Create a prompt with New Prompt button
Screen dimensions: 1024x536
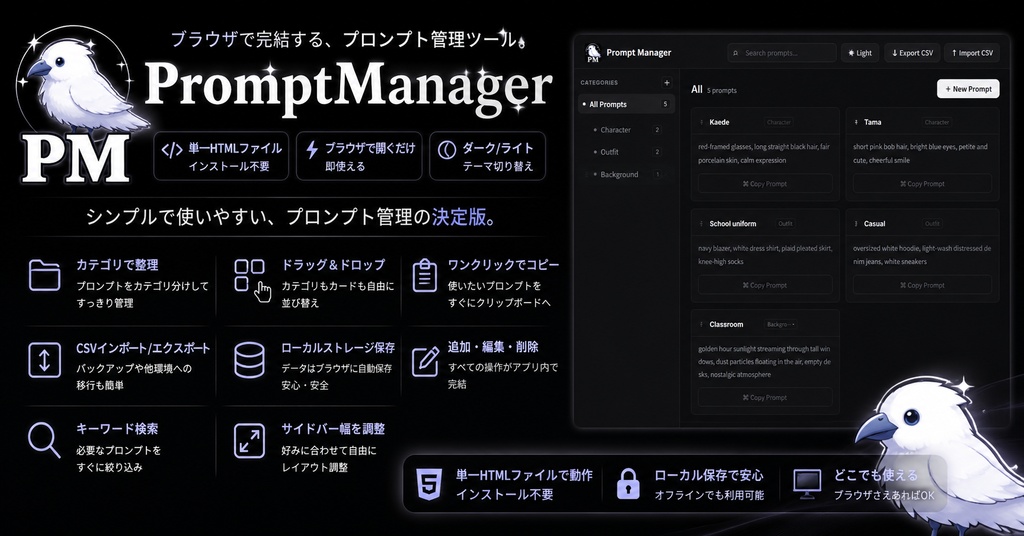[968, 89]
